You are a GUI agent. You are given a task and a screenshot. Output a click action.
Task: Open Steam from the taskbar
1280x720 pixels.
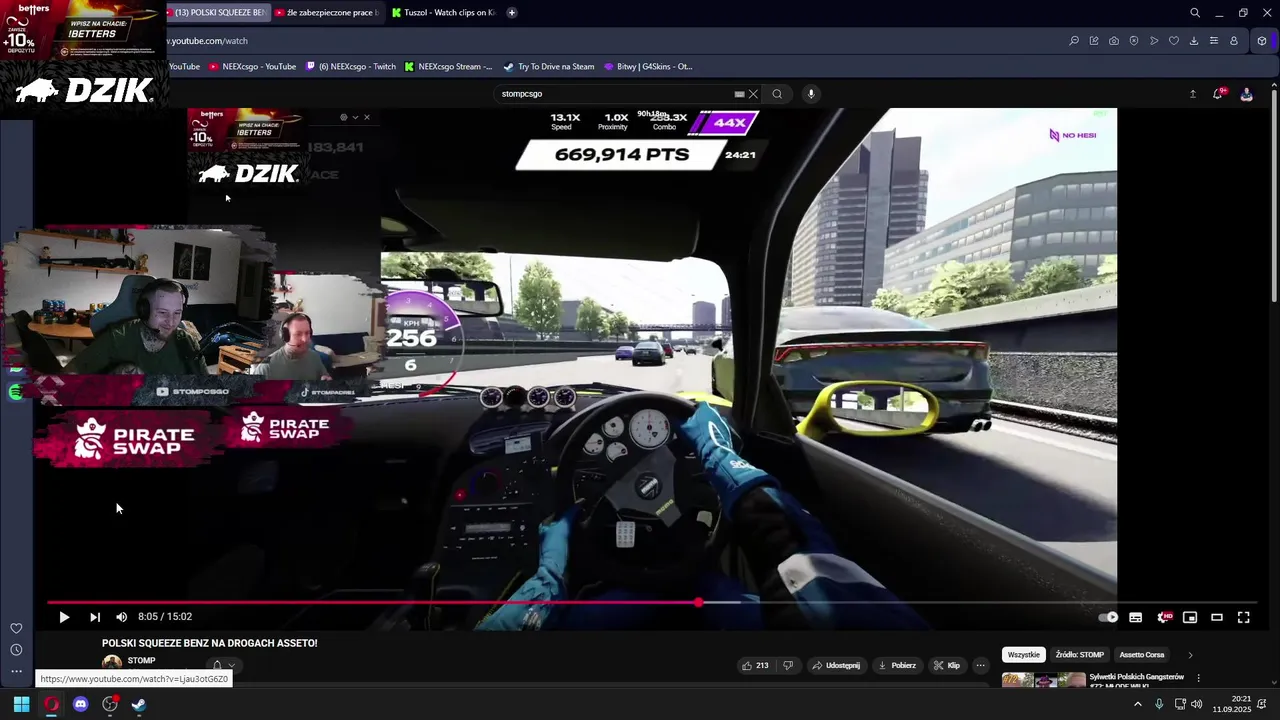click(139, 704)
